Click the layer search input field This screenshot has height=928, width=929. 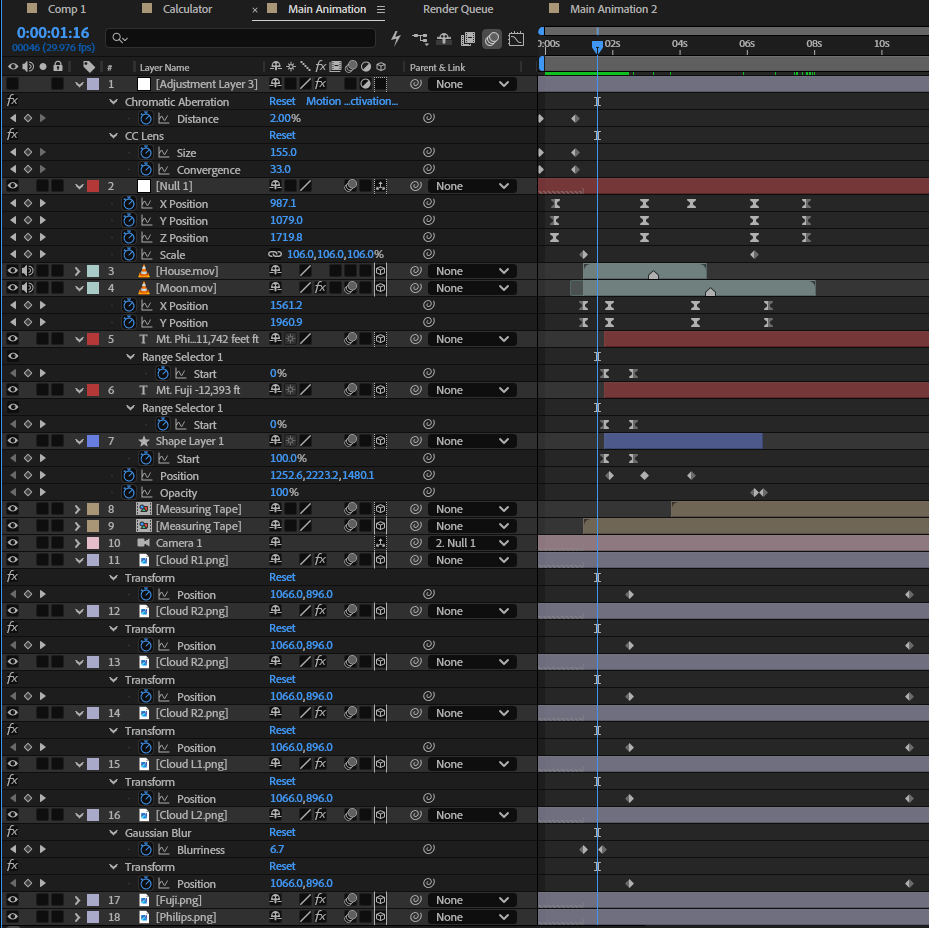240,38
